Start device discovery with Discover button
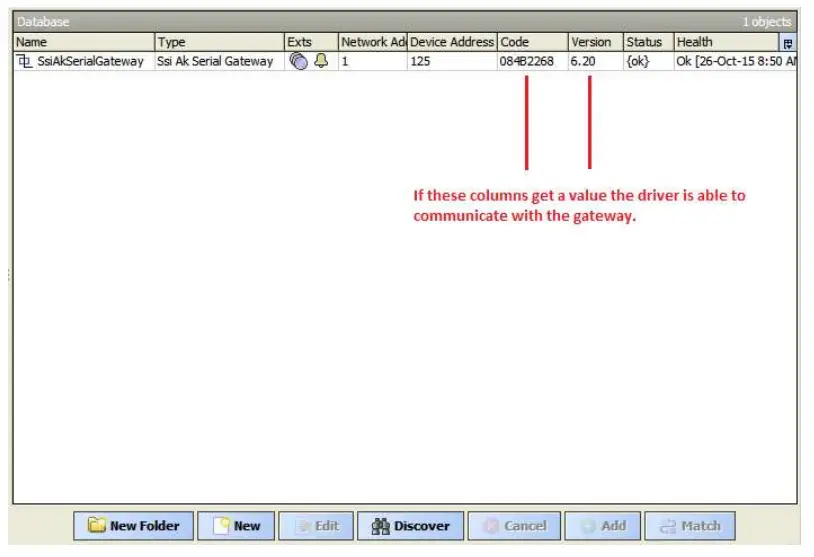 coord(410,526)
